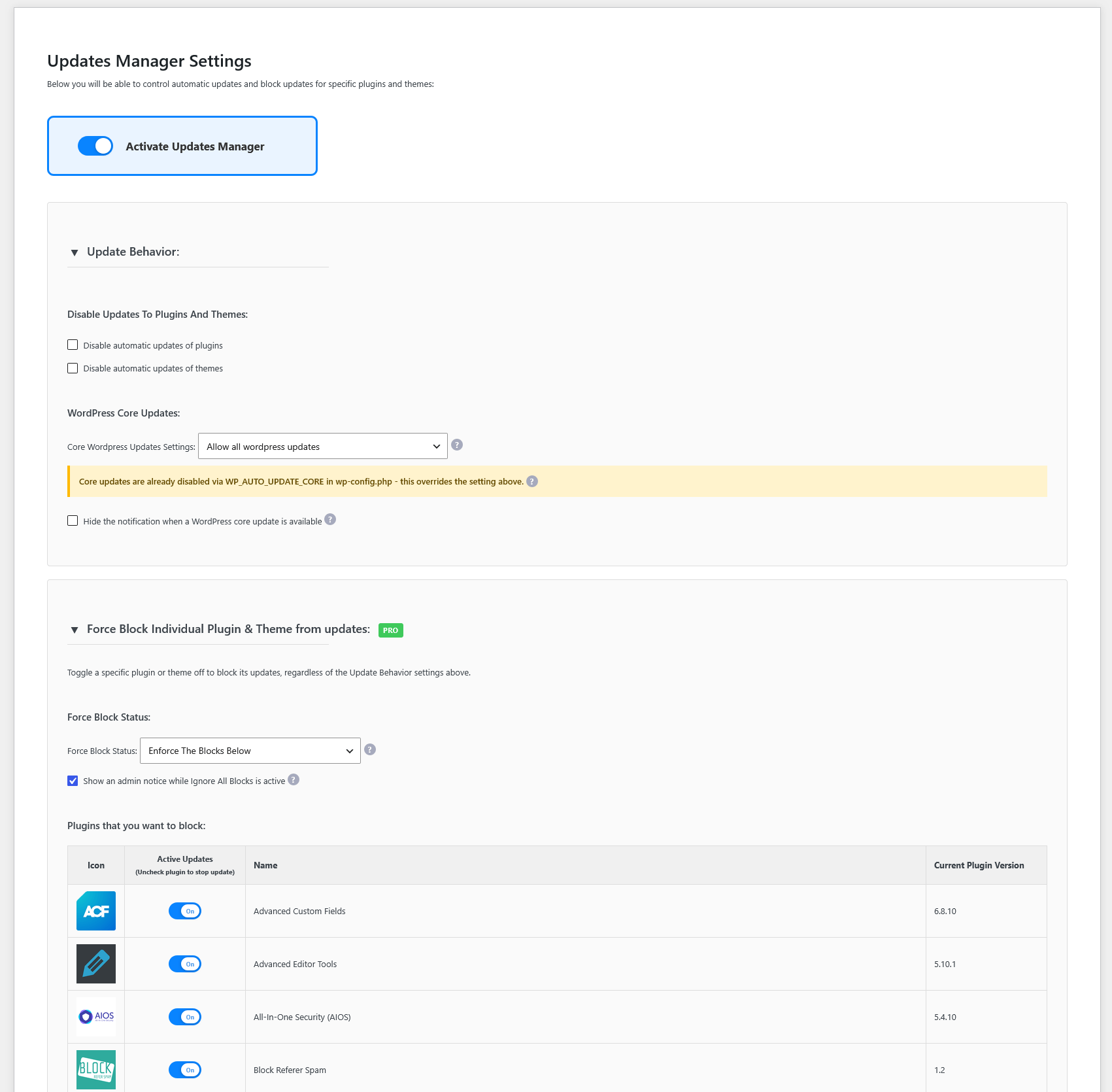Screen dimensions: 1112x1092
Task: Turn off updates for Advanced Editor Tools
Action: point(185,964)
